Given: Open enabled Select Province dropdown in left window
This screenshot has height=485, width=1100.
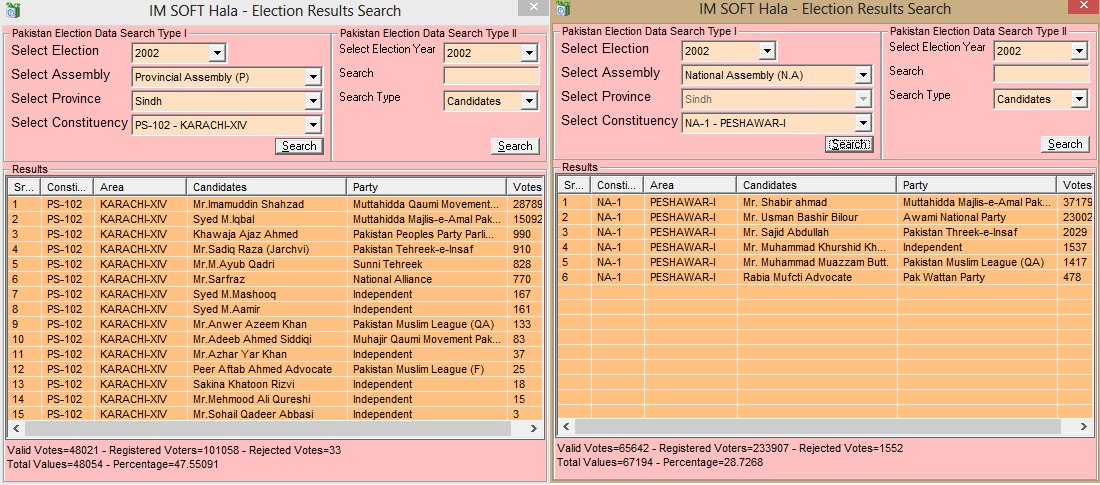Looking at the screenshot, I should 313,101.
